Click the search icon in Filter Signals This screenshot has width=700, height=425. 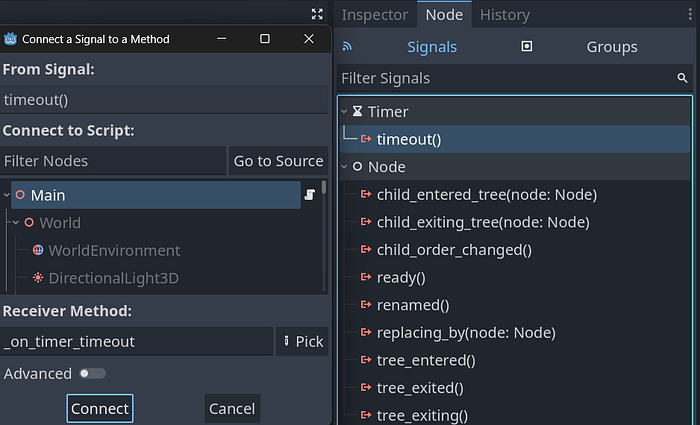(x=682, y=77)
